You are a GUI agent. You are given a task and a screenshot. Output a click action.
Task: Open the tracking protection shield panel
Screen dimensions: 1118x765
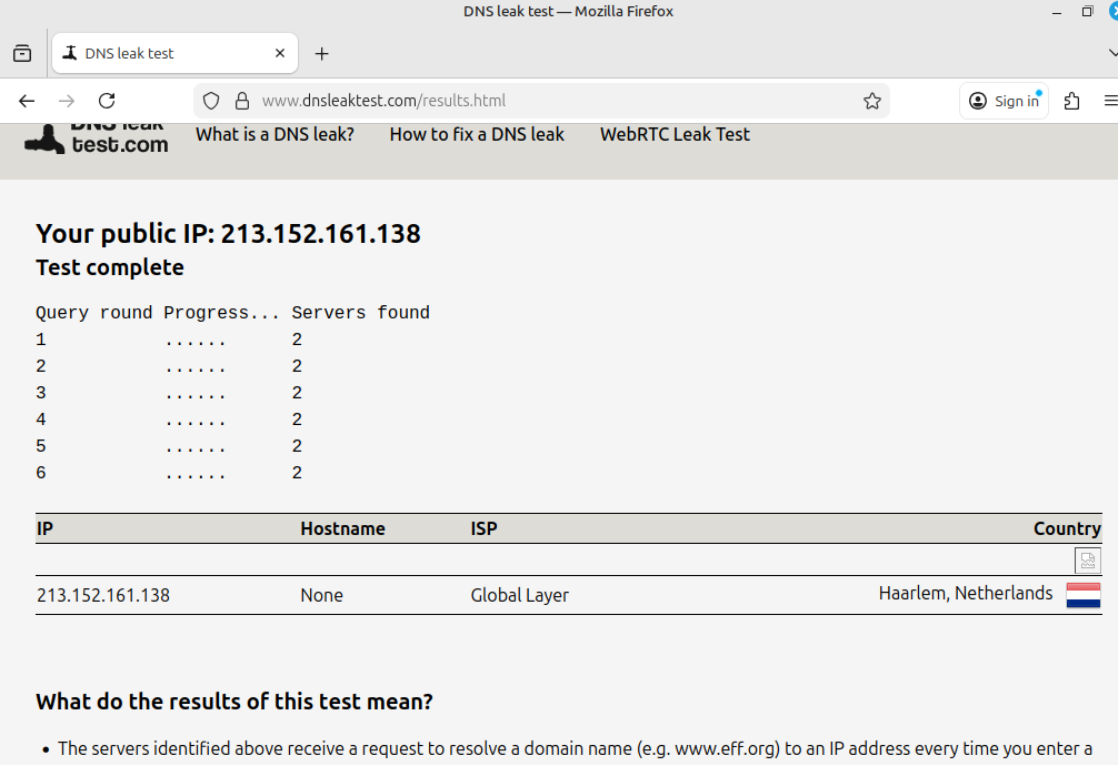click(211, 101)
